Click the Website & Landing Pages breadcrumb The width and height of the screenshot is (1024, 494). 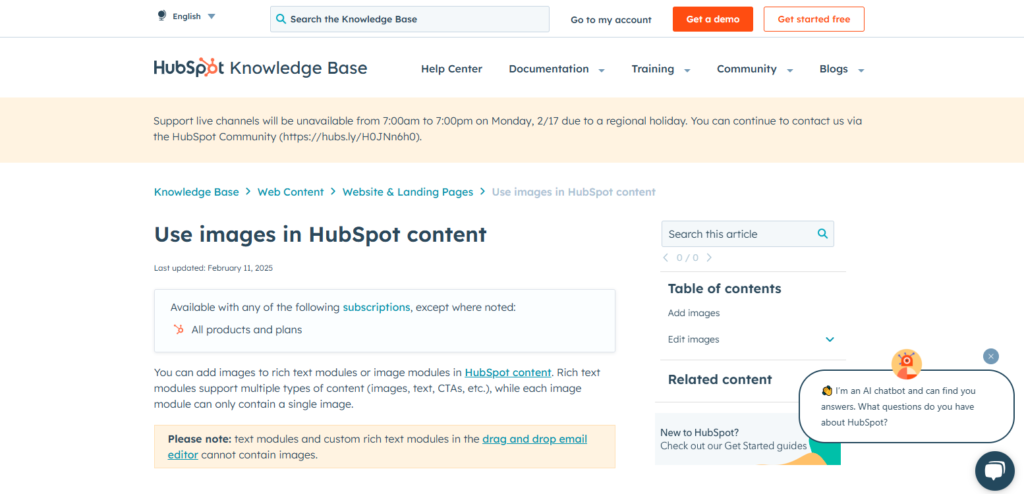(x=408, y=191)
